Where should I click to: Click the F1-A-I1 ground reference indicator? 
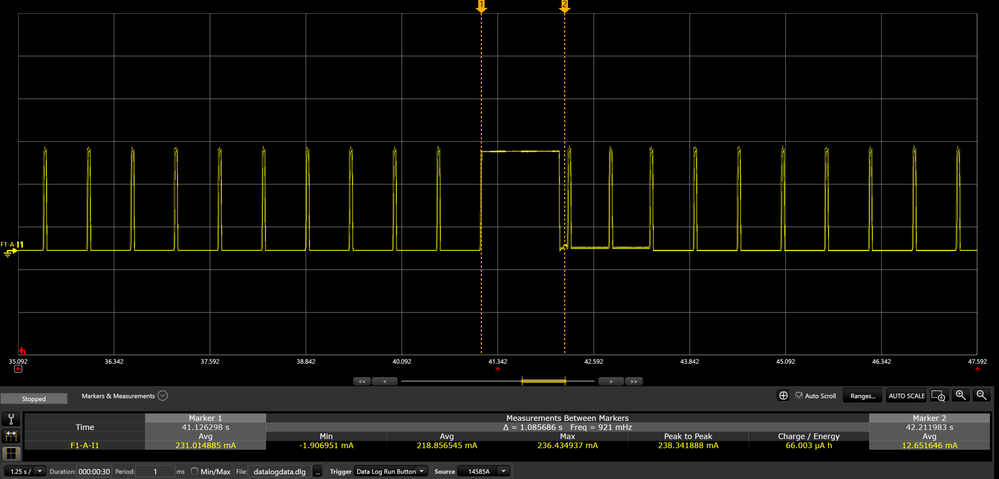point(10,253)
